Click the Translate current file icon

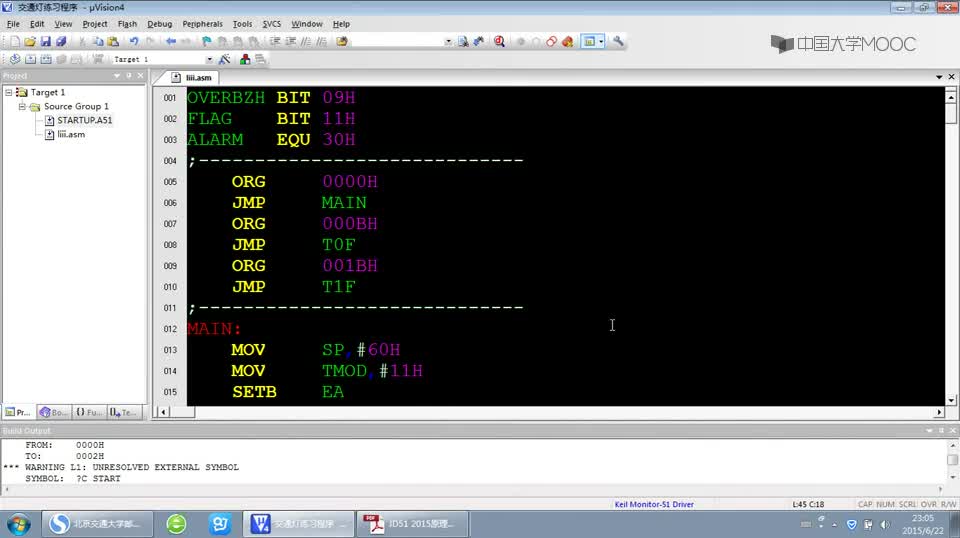click(15, 59)
